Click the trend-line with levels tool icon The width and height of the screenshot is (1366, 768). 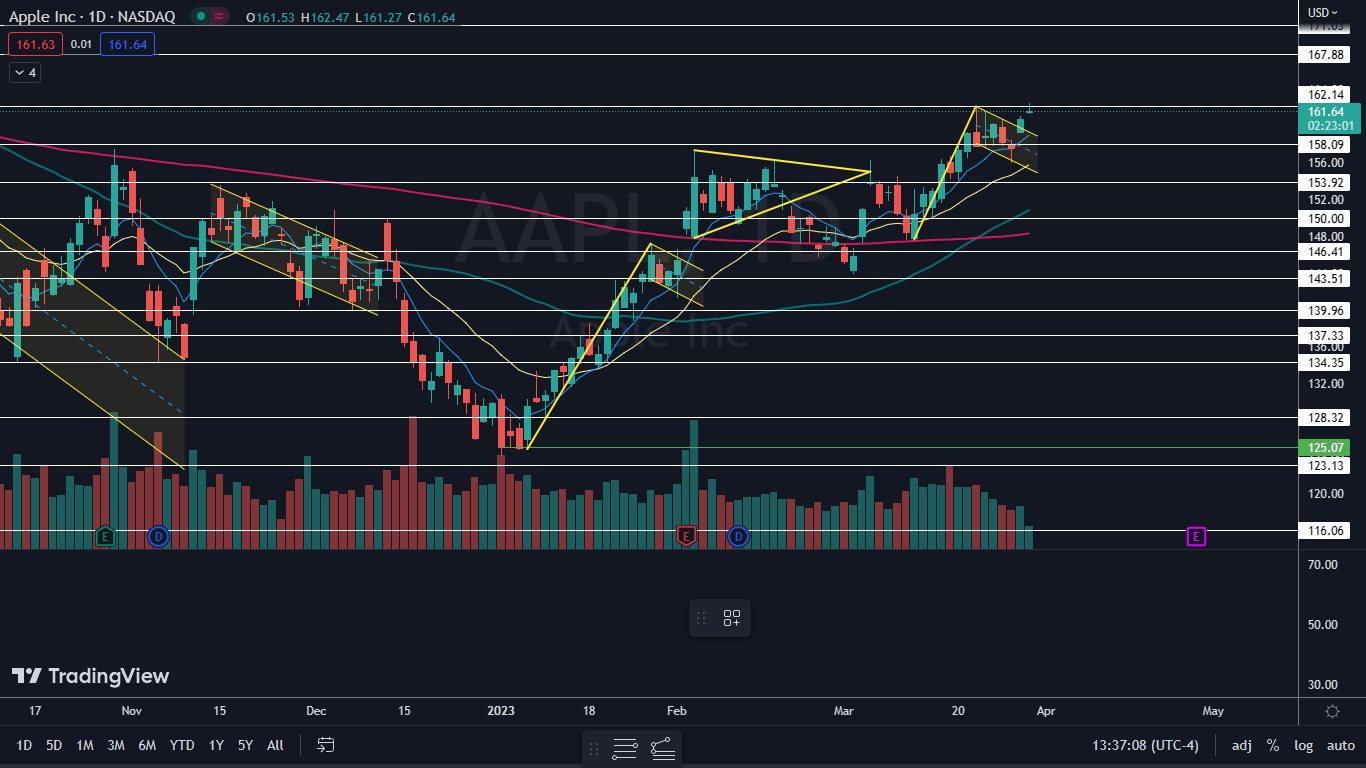(662, 748)
